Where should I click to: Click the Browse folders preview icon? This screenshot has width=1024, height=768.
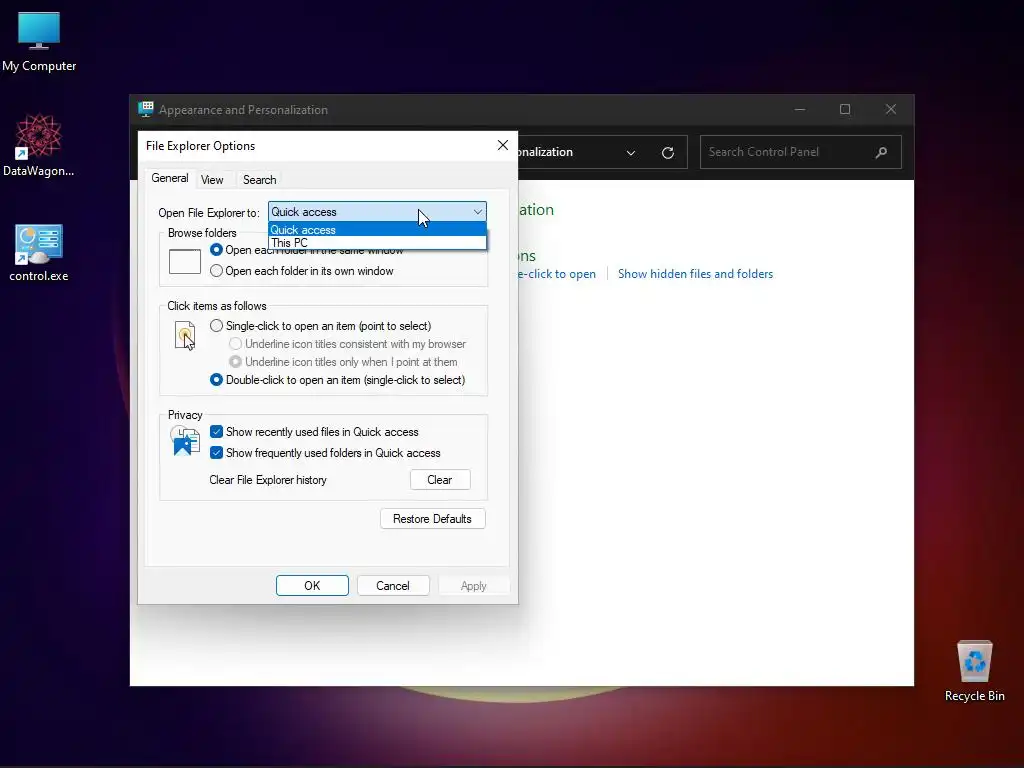[x=185, y=261]
